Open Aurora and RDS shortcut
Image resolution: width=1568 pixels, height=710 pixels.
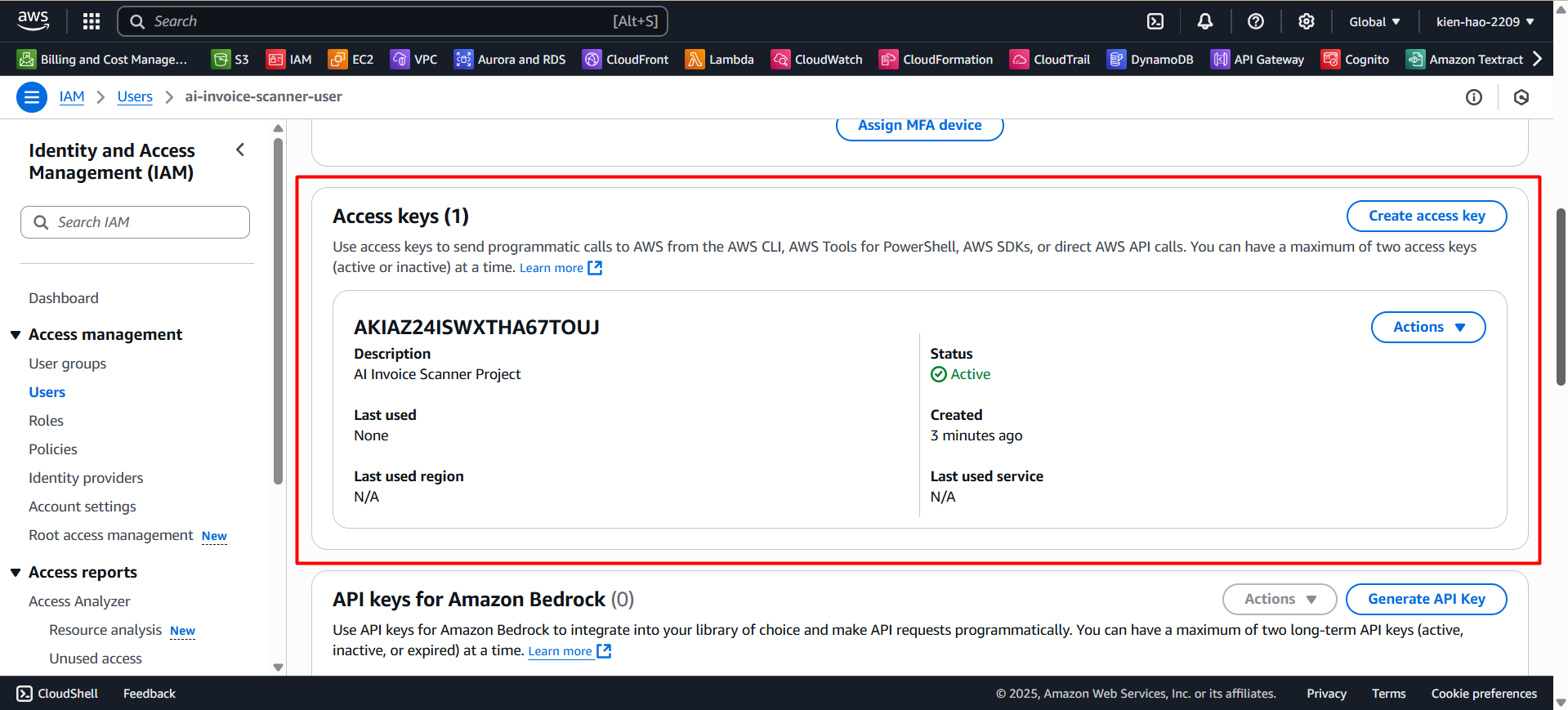coord(510,59)
